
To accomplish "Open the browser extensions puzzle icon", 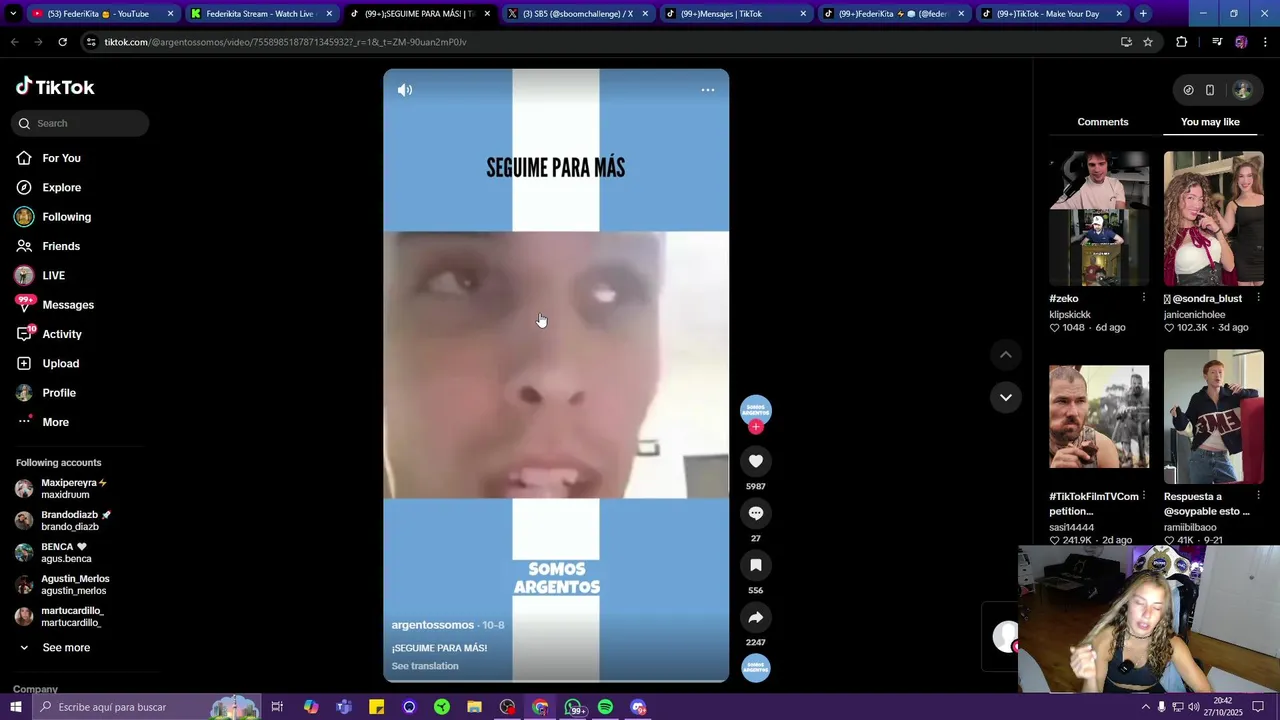I will pyautogui.click(x=1182, y=42).
